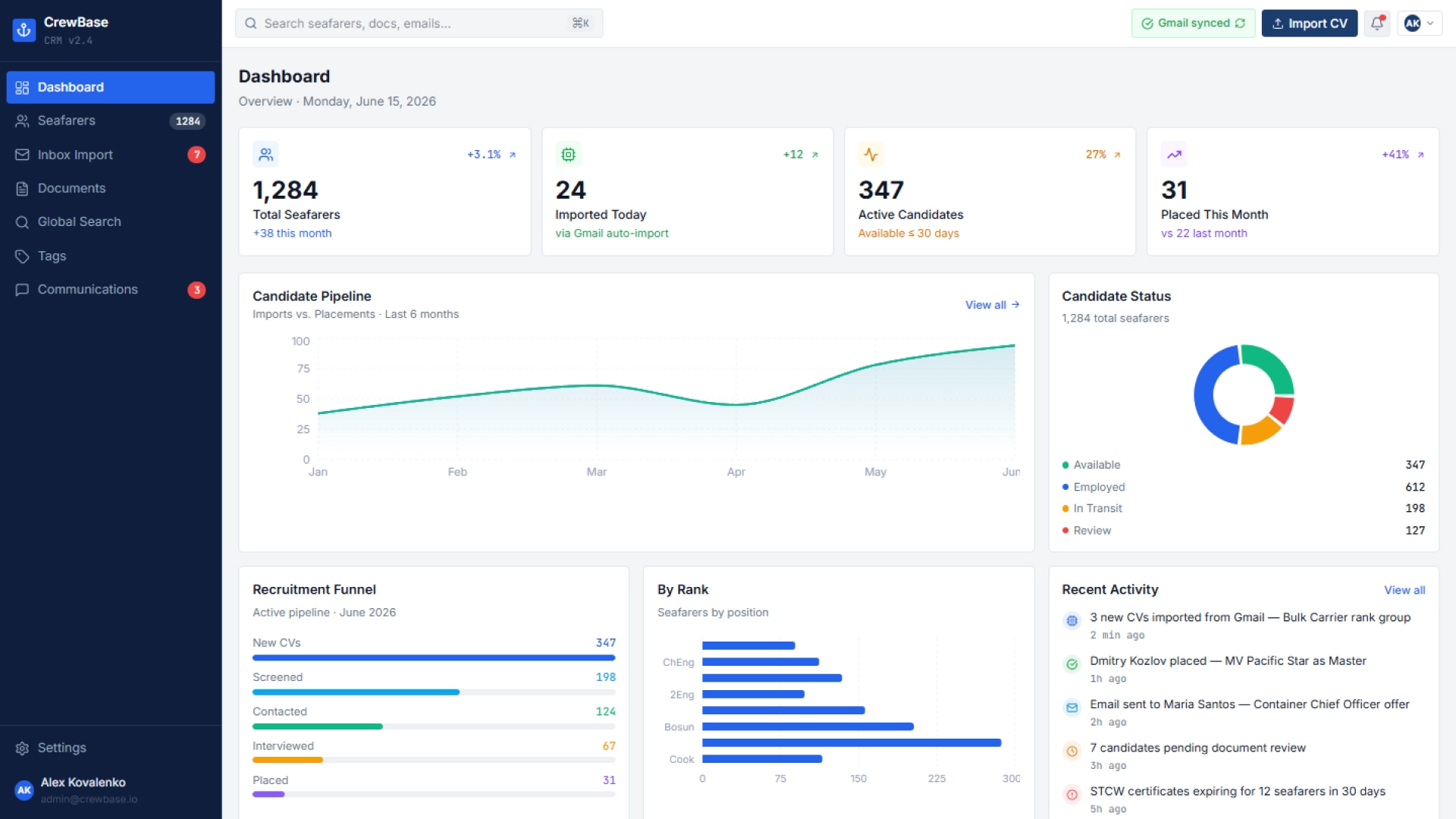Viewport: 1456px width, 819px height.
Task: Click the orange In Transit donut segment
Action: tap(1258, 431)
